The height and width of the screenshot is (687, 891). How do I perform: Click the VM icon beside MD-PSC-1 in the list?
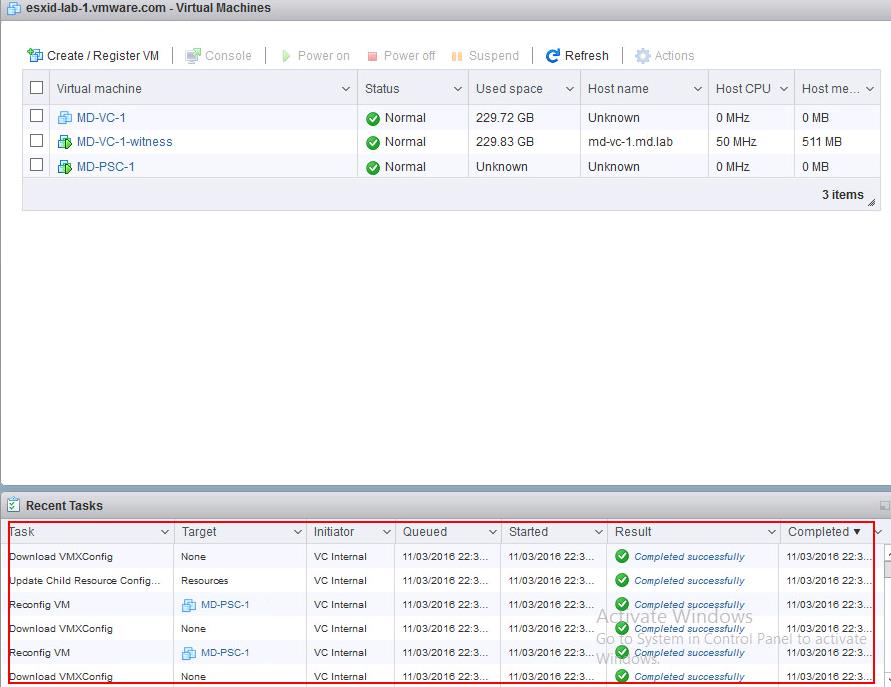pyautogui.click(x=65, y=166)
